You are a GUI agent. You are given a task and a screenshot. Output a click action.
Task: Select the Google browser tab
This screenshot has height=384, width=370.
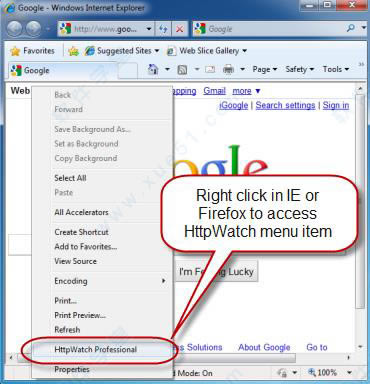click(62, 70)
